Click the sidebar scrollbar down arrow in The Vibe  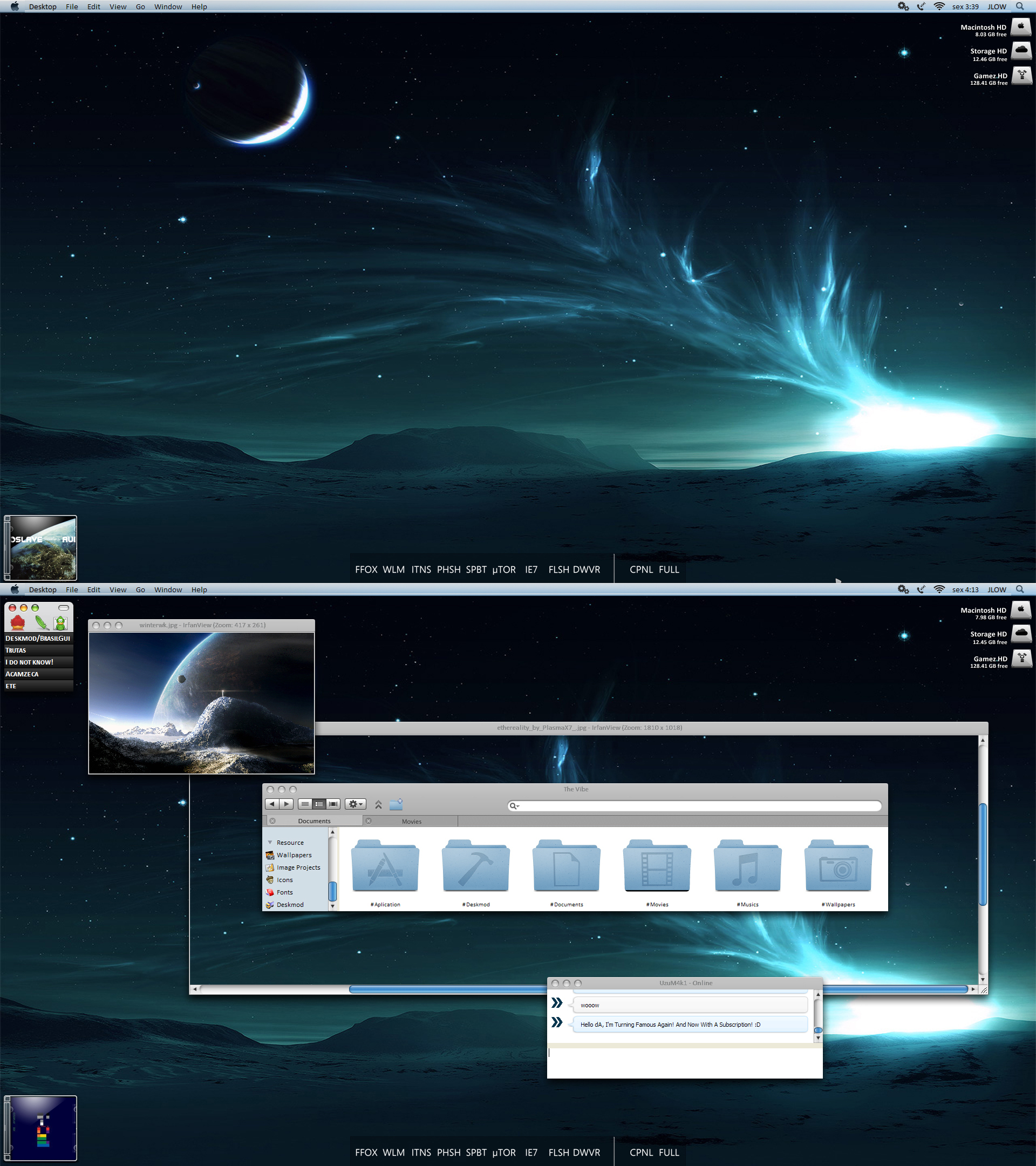point(332,906)
